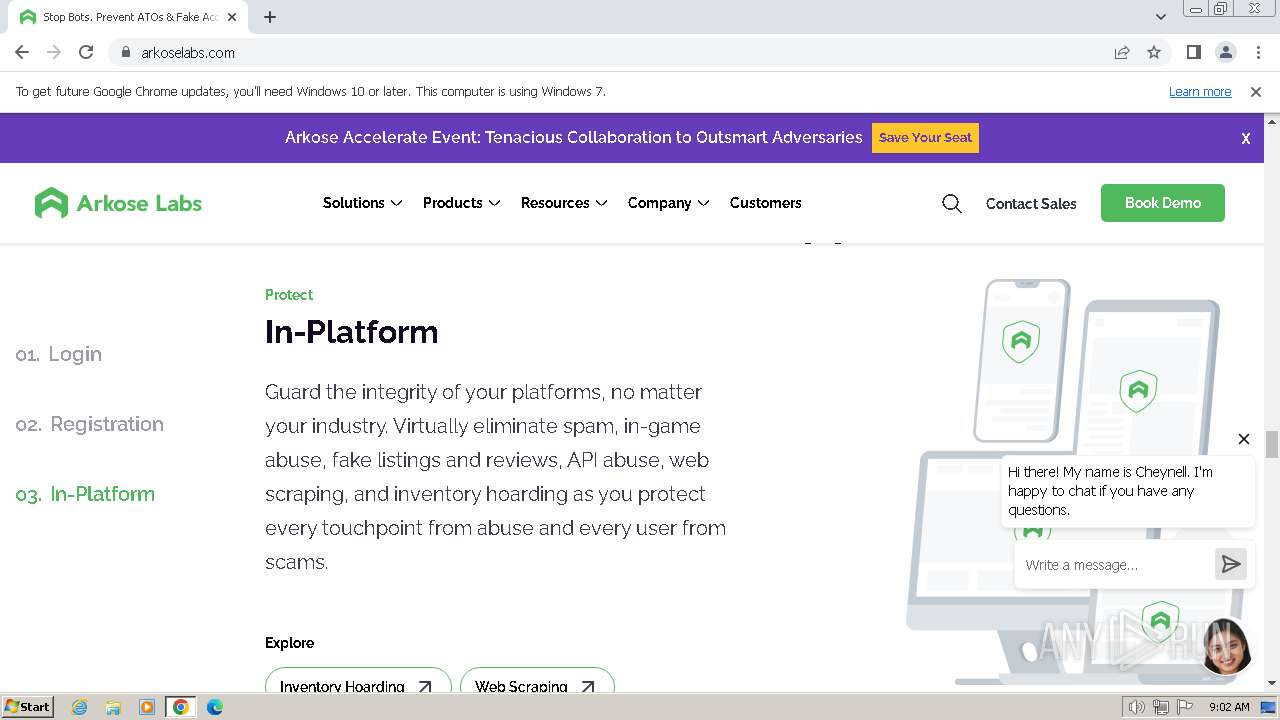
Task: Open the share page icon in address bar
Action: click(x=1122, y=52)
